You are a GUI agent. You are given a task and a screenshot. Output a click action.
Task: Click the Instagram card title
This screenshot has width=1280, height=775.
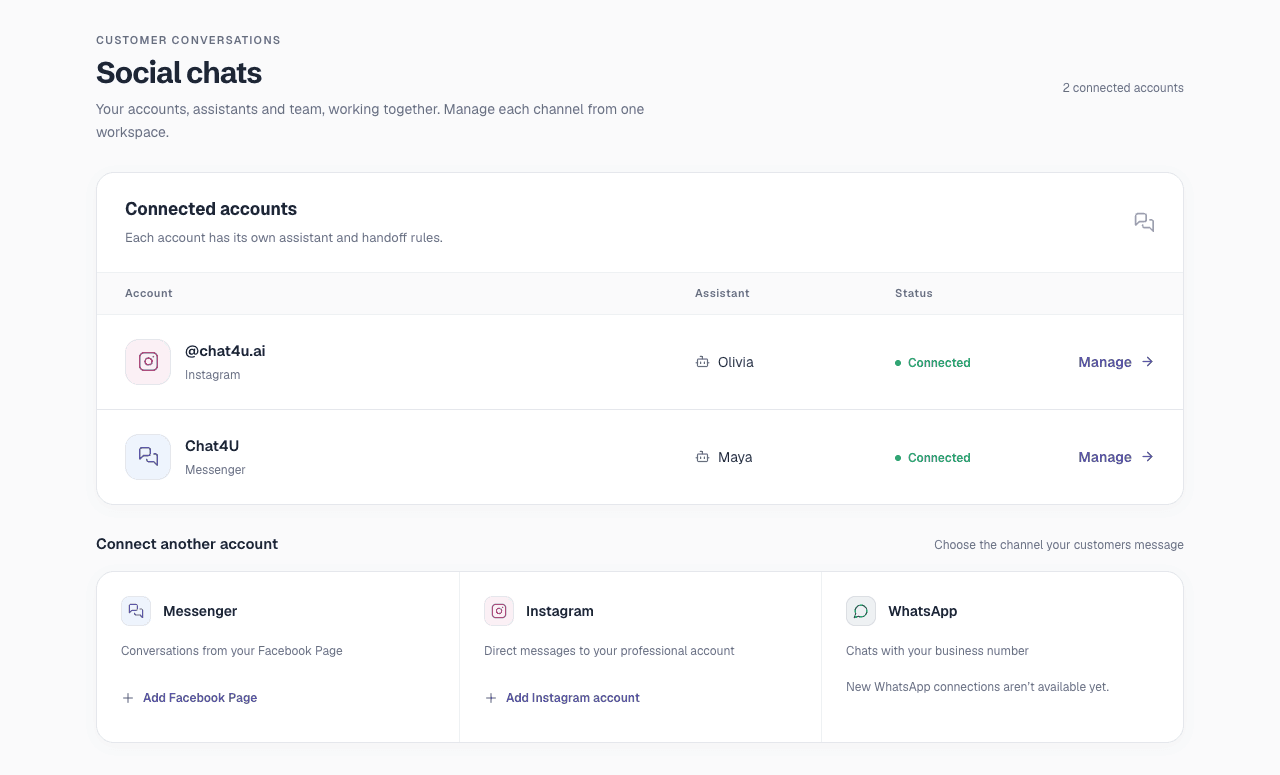click(560, 611)
